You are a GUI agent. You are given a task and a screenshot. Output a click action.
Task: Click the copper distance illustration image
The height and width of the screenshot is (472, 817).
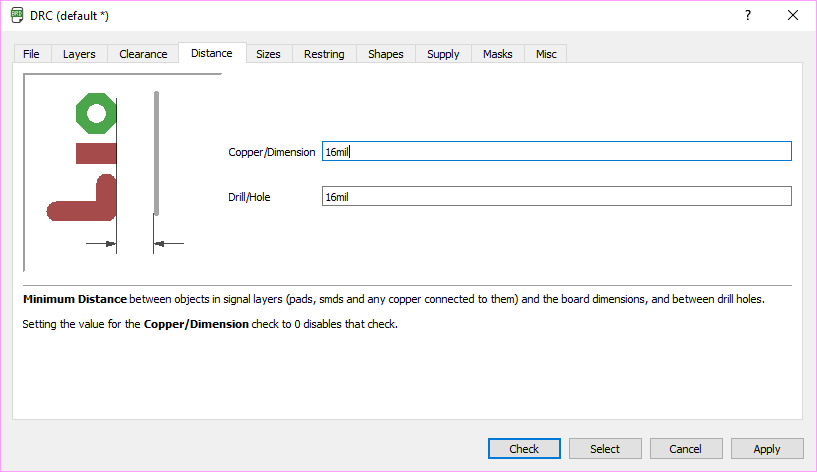coord(122,172)
